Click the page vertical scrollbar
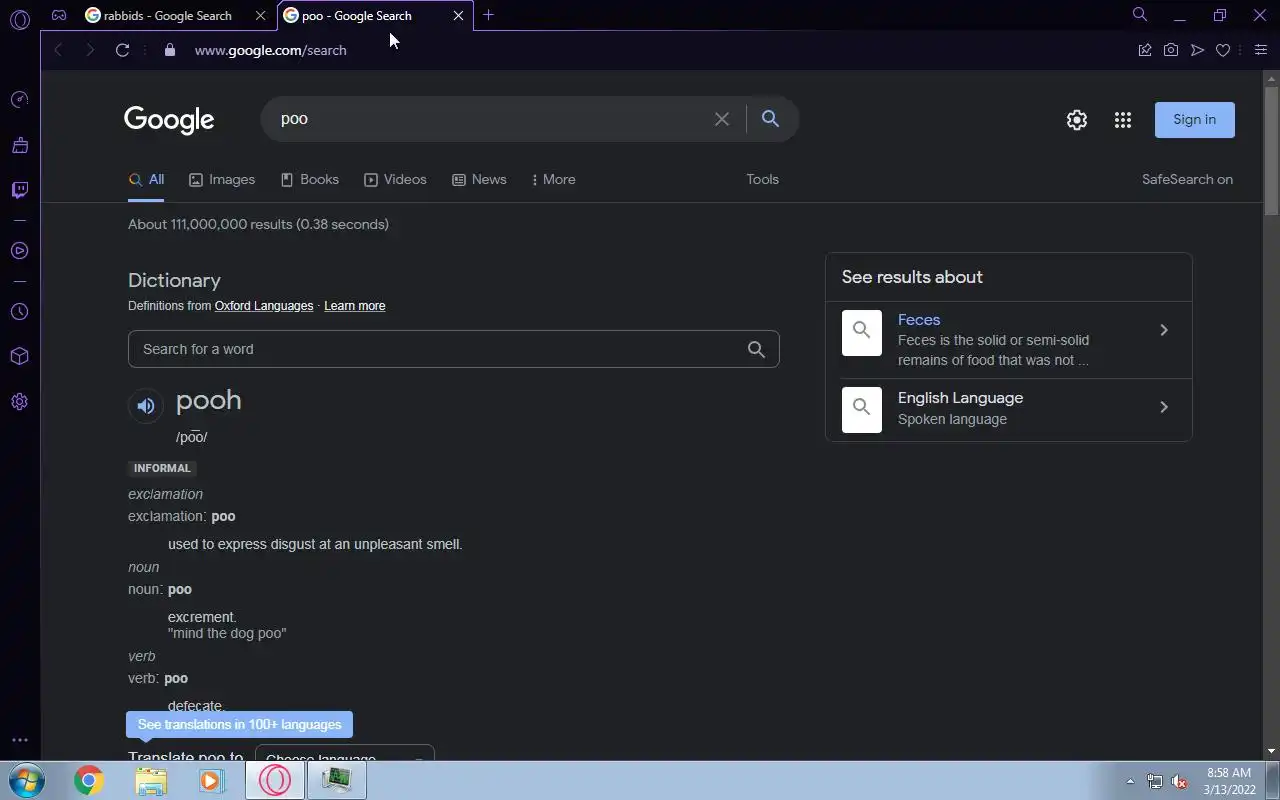Screen dimensions: 1280x800 (1271, 150)
